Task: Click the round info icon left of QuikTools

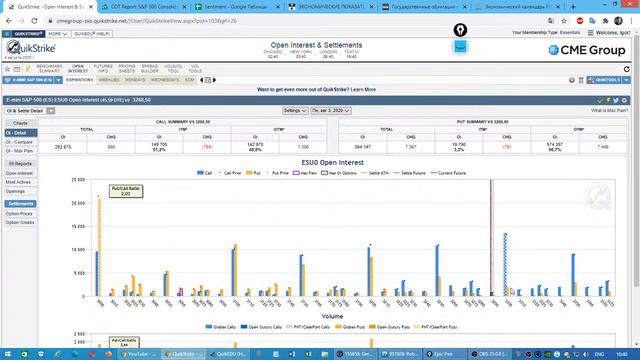Action: 572,80
